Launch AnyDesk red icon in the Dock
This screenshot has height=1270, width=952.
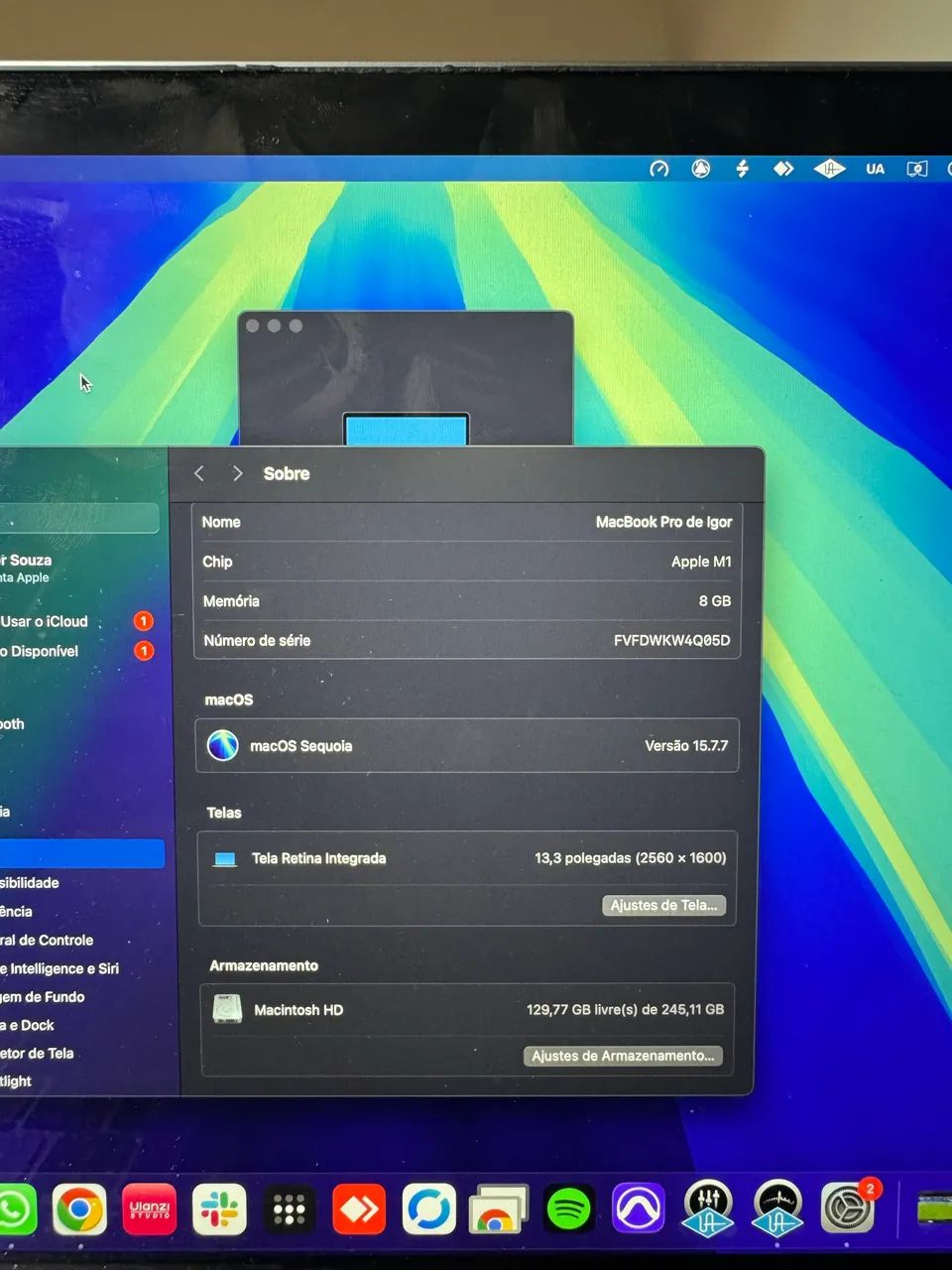pyautogui.click(x=359, y=1209)
